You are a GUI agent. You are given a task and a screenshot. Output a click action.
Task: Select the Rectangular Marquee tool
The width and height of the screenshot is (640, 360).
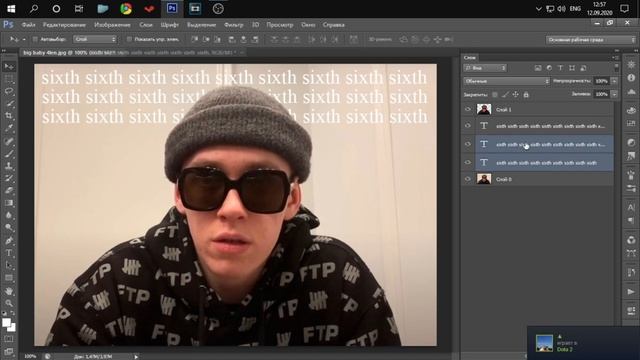tap(9, 79)
